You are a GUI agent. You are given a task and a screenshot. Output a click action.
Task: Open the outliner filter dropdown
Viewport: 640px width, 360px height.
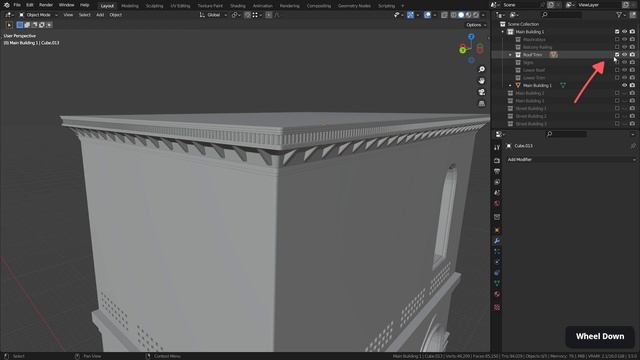(621, 15)
